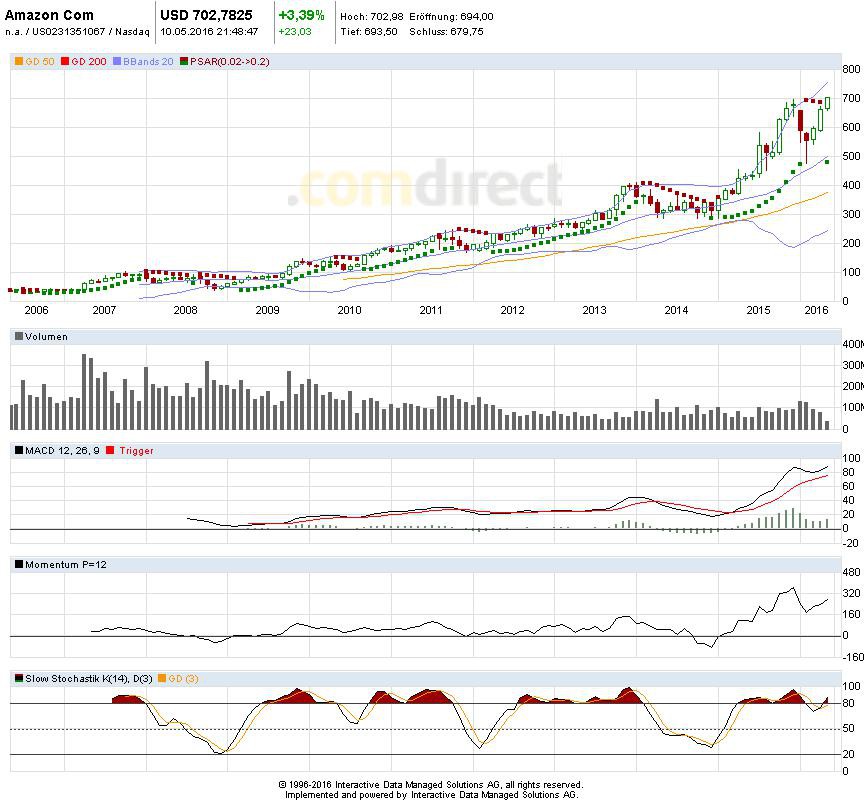Click the Interactive Data Managed Solutions copyright text
The width and height of the screenshot is (864, 800).
[431, 785]
